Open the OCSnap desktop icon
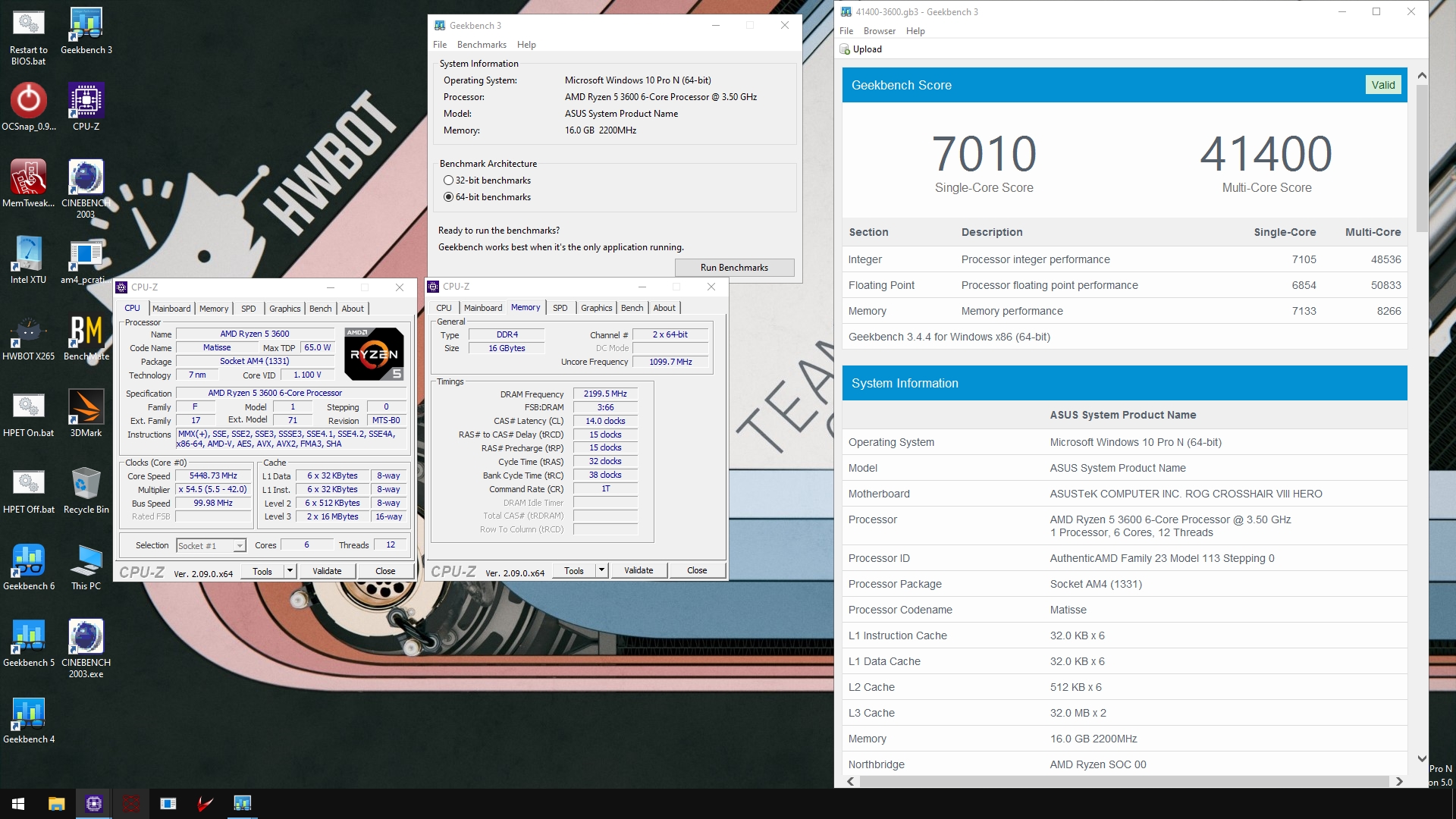This screenshot has height=819, width=1456. 29,107
